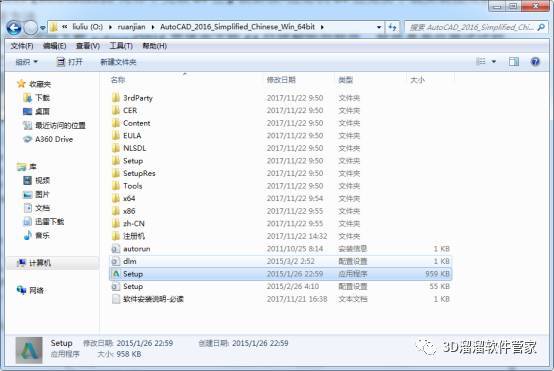554x371 pixels.
Task: Expand arrow after ruanjian breadcrumb
Action: click(153, 27)
